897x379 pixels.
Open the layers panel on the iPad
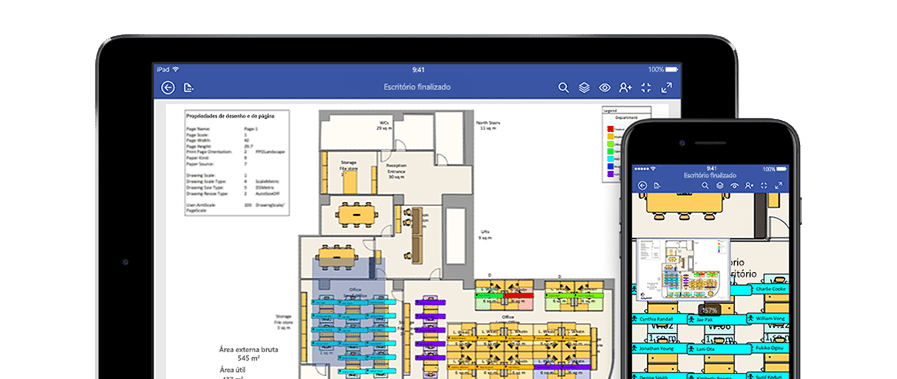pos(584,87)
